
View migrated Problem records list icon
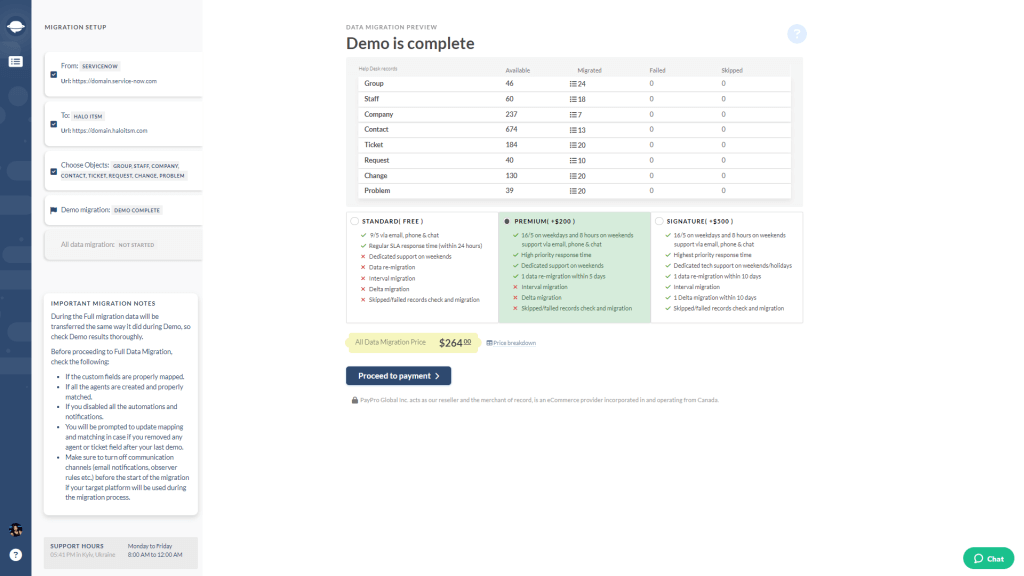click(x=573, y=191)
